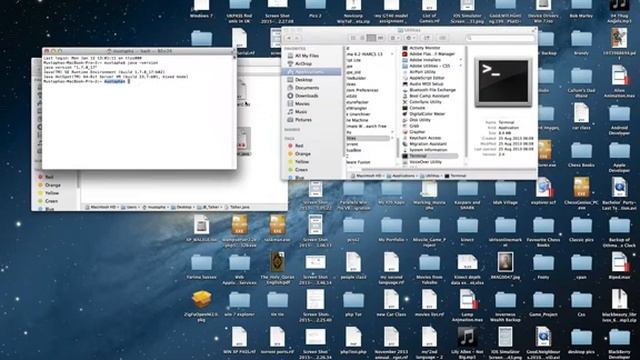Select the Bob Marley folder on desktop
Image resolution: width=640 pixels, height=360 pixels.
(x=581, y=9)
